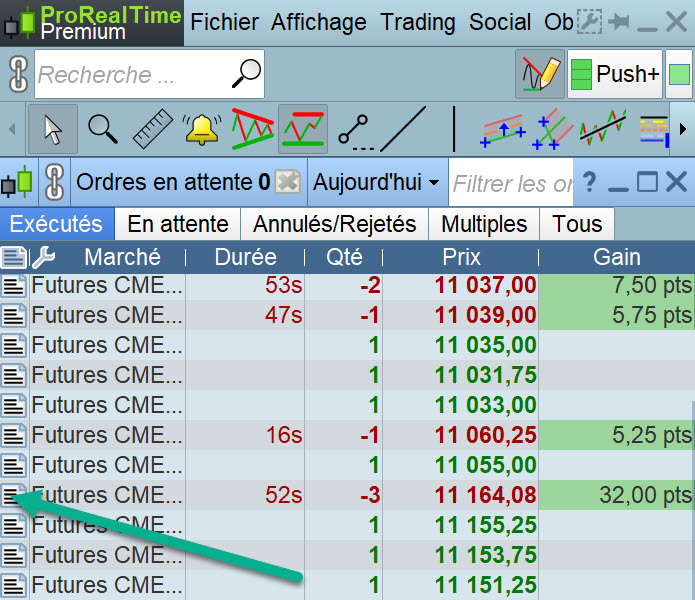The height and width of the screenshot is (600, 695).
Task: Switch to the Annulés/Rejetés tab
Action: point(335,224)
